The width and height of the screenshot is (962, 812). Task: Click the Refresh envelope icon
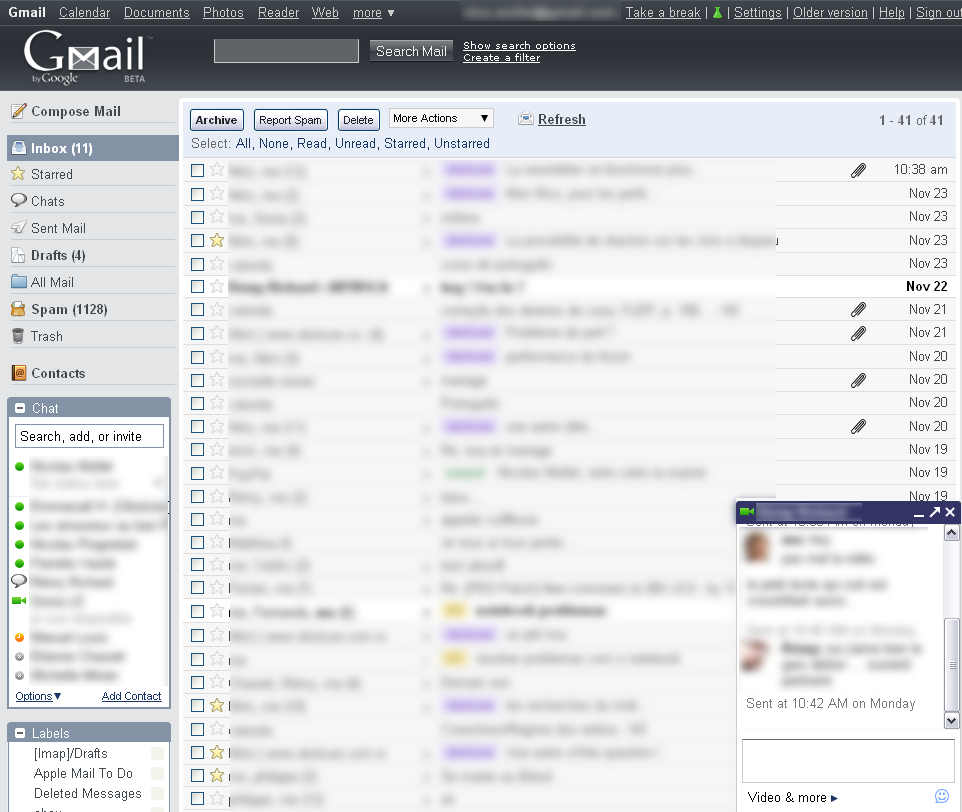[x=526, y=119]
